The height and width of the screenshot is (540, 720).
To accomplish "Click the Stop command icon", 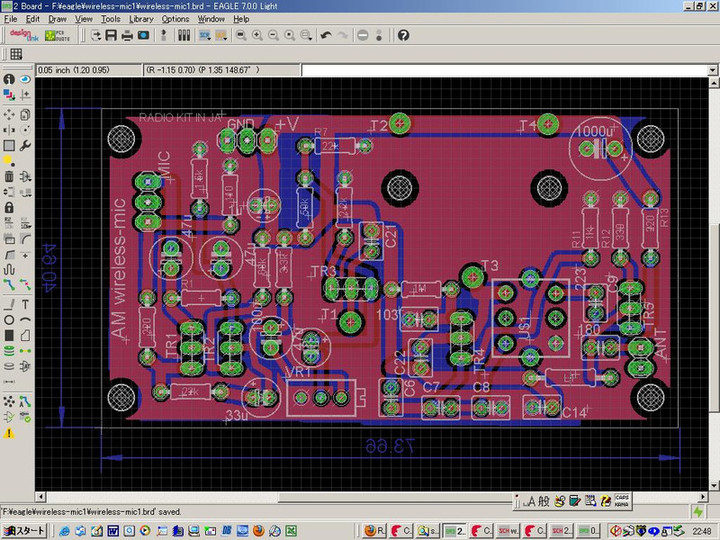I will pos(362,35).
